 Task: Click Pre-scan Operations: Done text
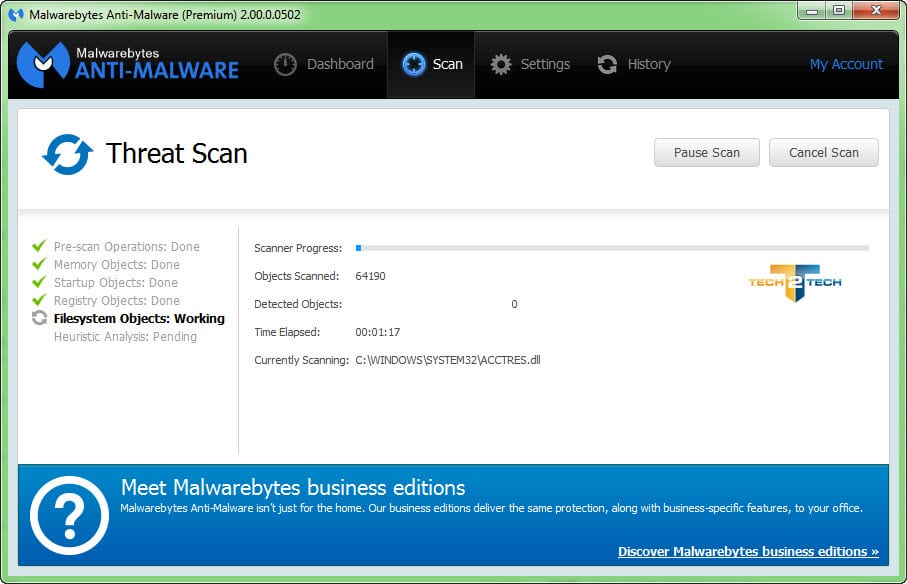127,247
